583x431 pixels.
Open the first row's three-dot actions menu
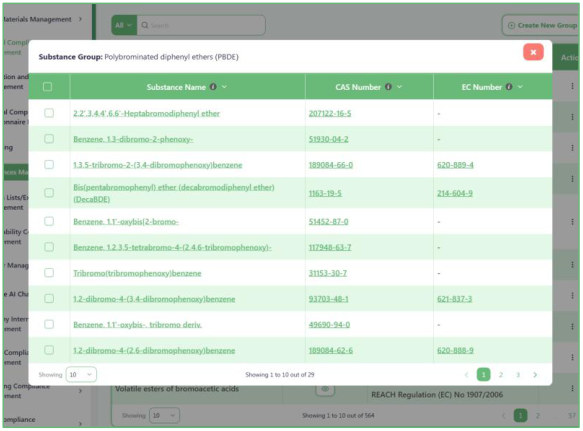pos(572,86)
